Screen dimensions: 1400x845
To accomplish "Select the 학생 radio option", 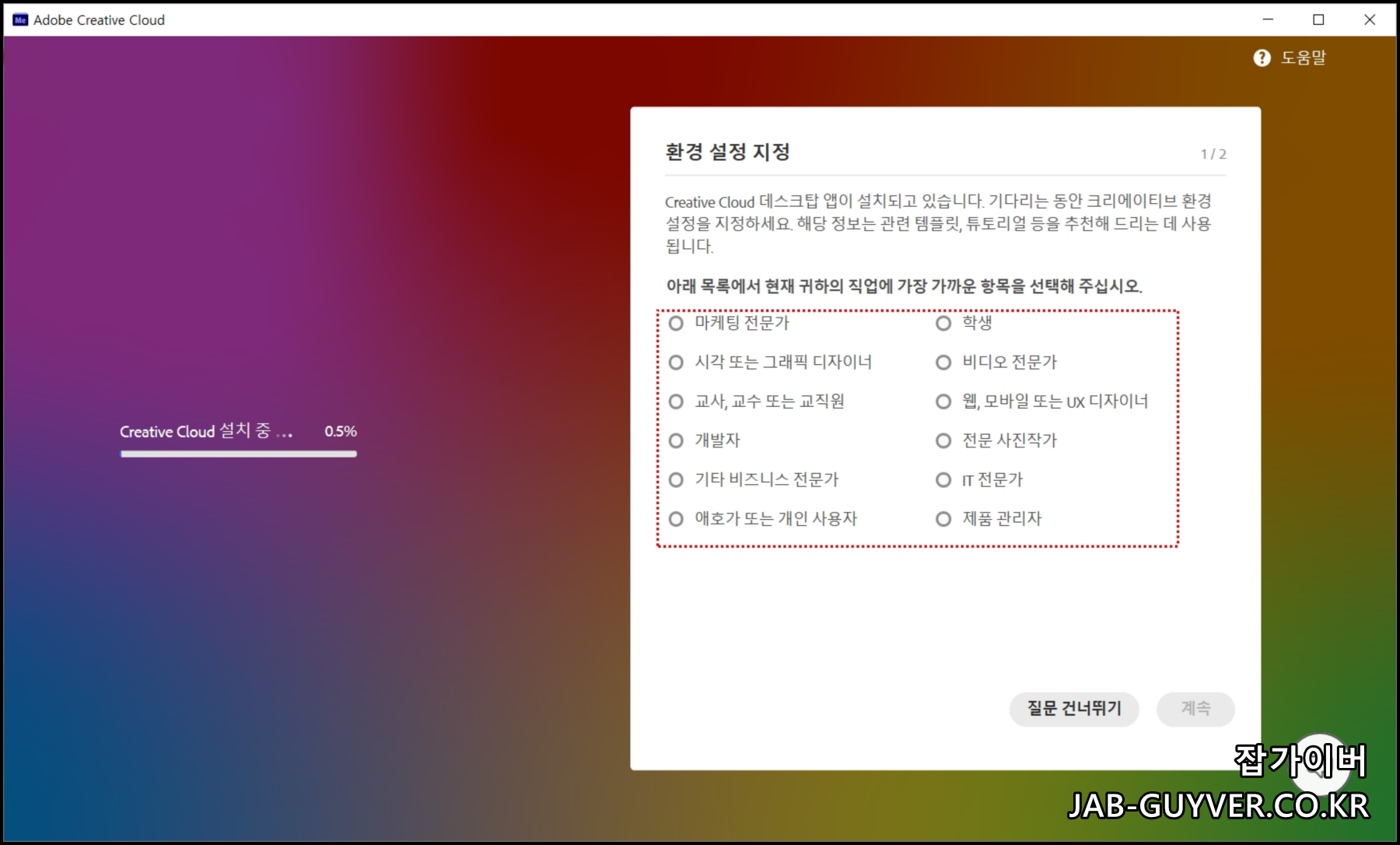I will 943,323.
